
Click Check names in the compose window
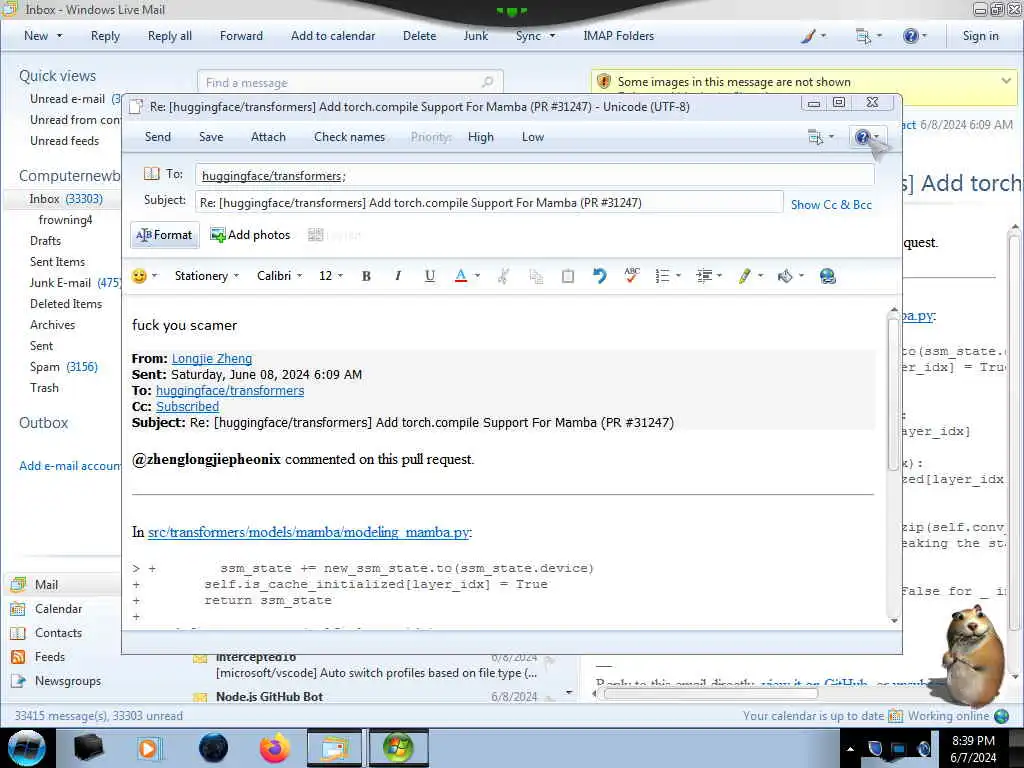tap(349, 137)
